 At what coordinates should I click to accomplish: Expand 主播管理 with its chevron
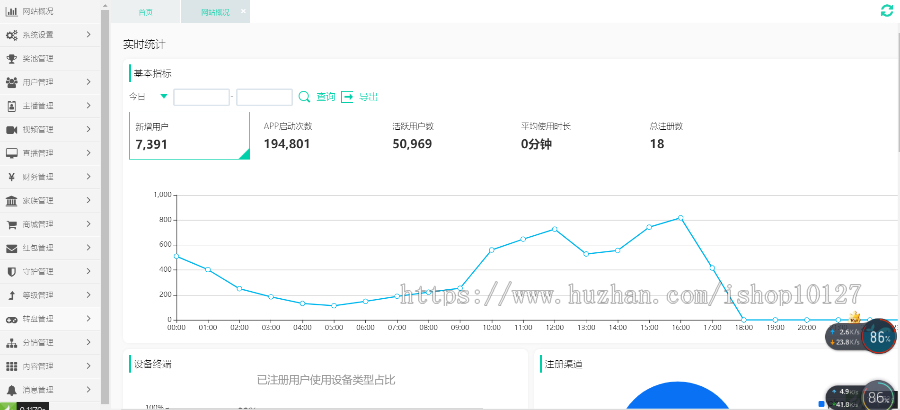[88, 106]
